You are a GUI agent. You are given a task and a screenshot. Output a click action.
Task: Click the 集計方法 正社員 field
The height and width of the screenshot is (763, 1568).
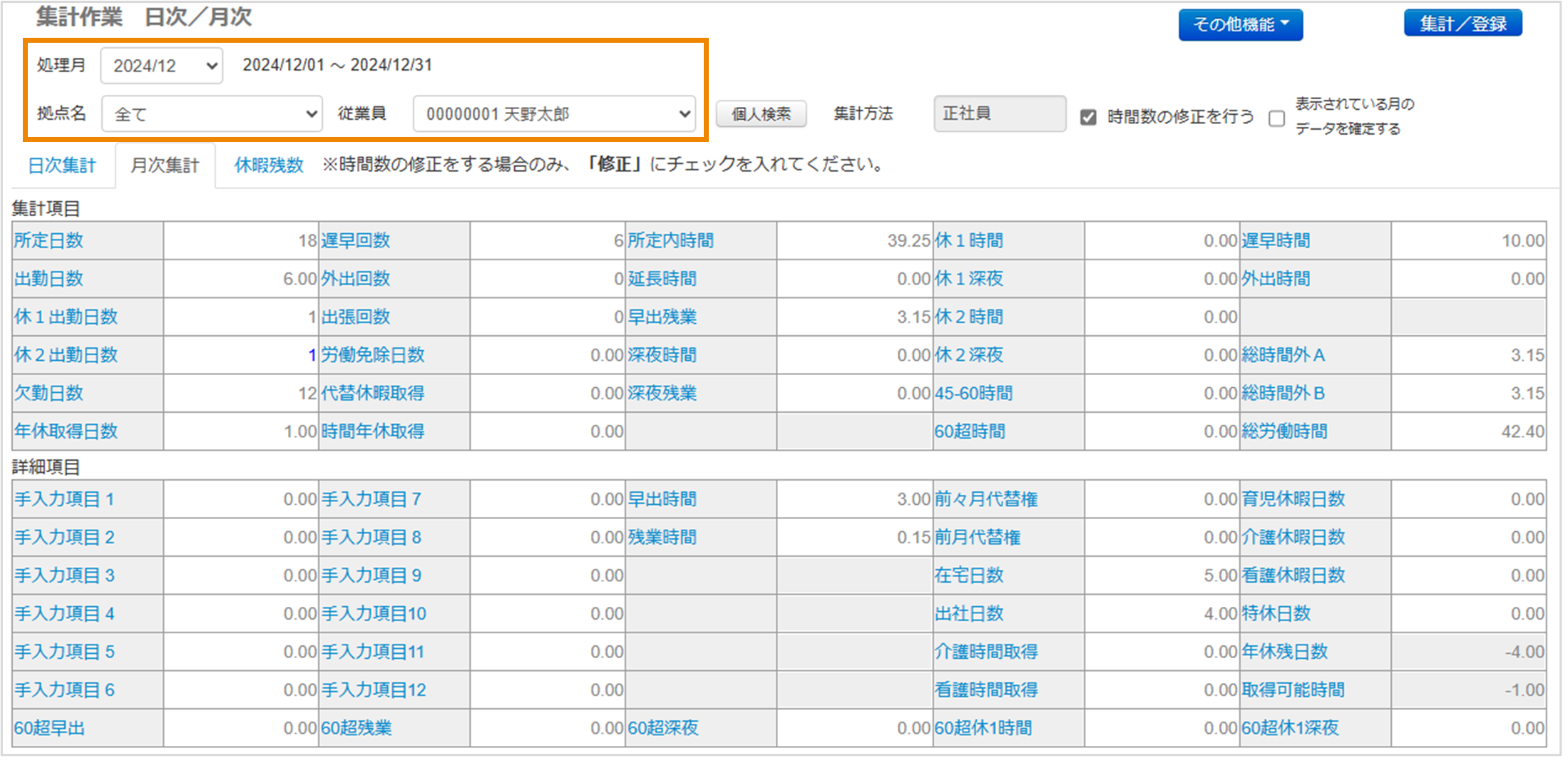click(999, 114)
